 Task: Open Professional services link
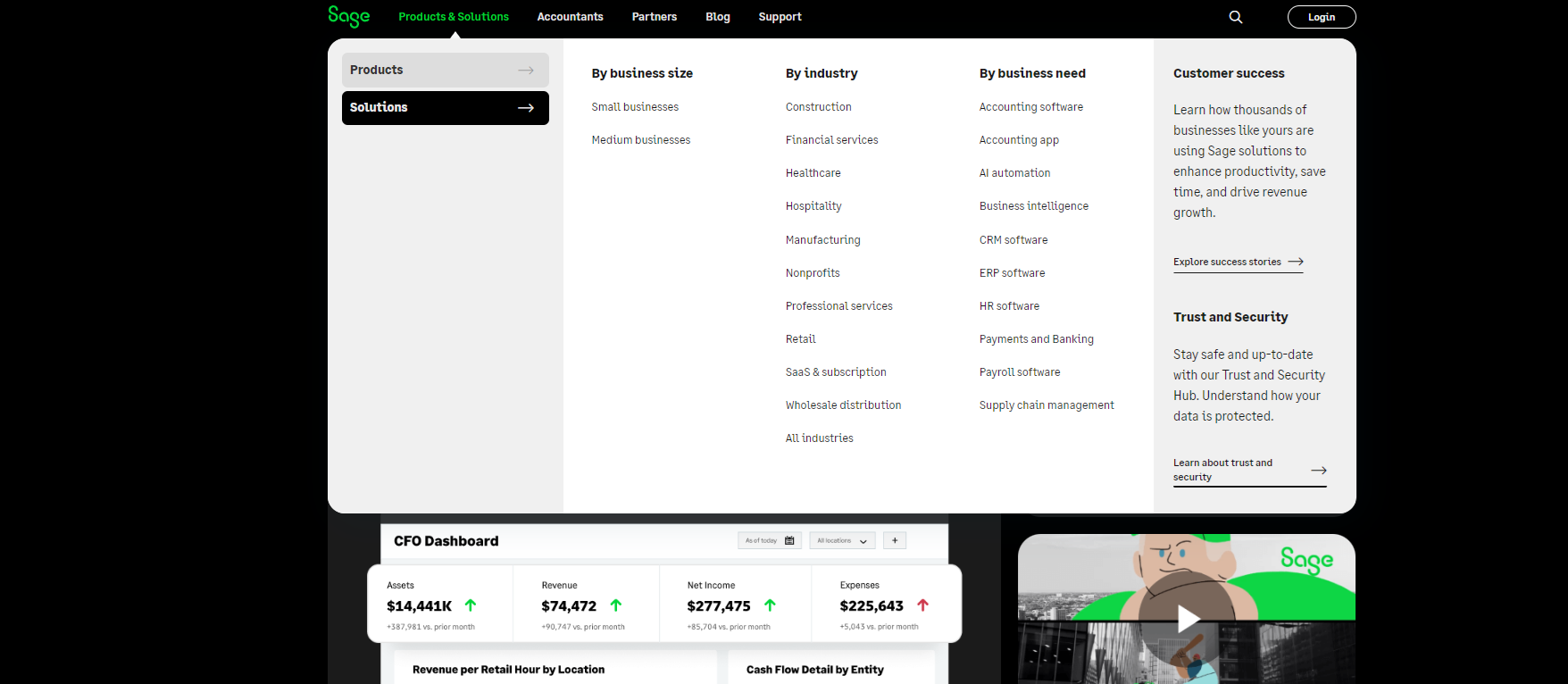click(839, 306)
